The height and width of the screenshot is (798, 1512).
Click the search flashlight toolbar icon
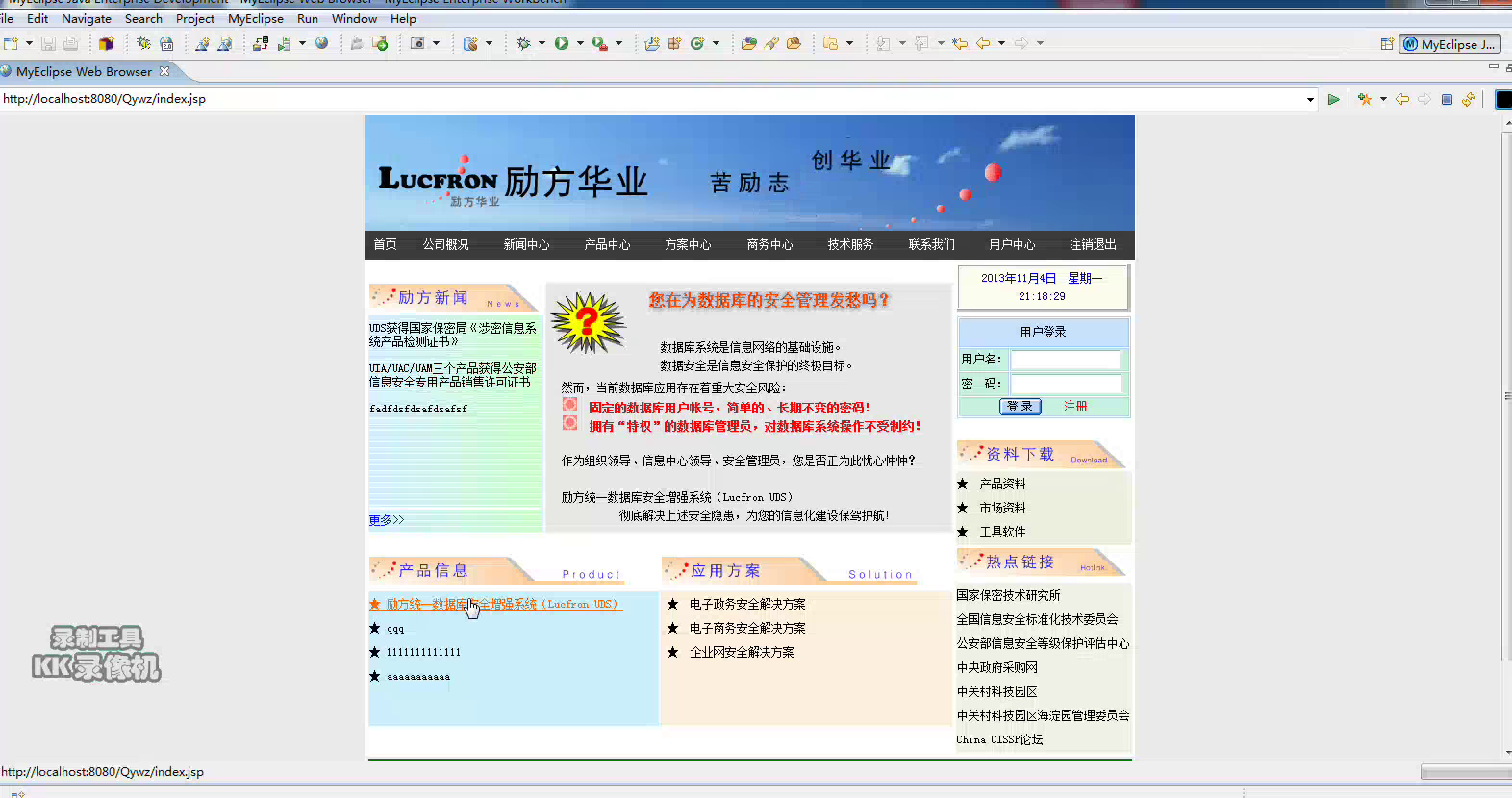point(771,43)
